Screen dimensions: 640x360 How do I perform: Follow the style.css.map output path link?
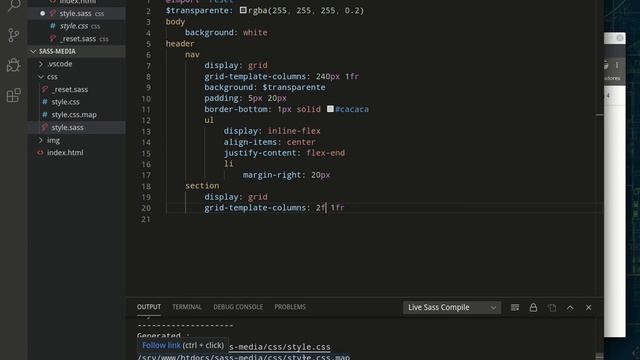244,357
